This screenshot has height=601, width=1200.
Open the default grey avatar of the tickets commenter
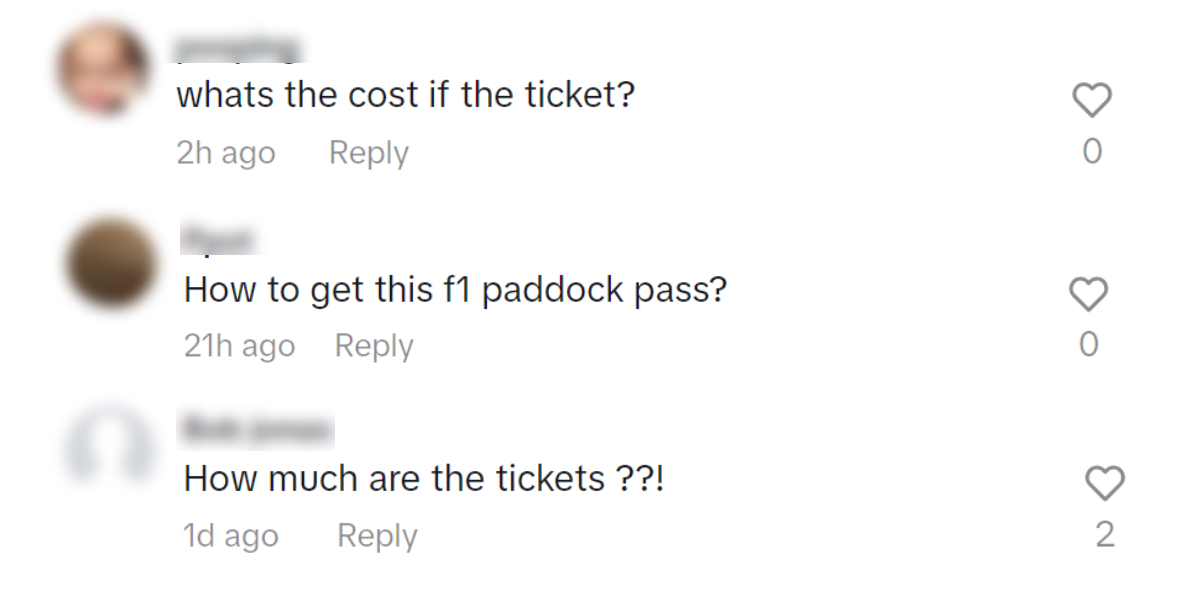click(111, 447)
